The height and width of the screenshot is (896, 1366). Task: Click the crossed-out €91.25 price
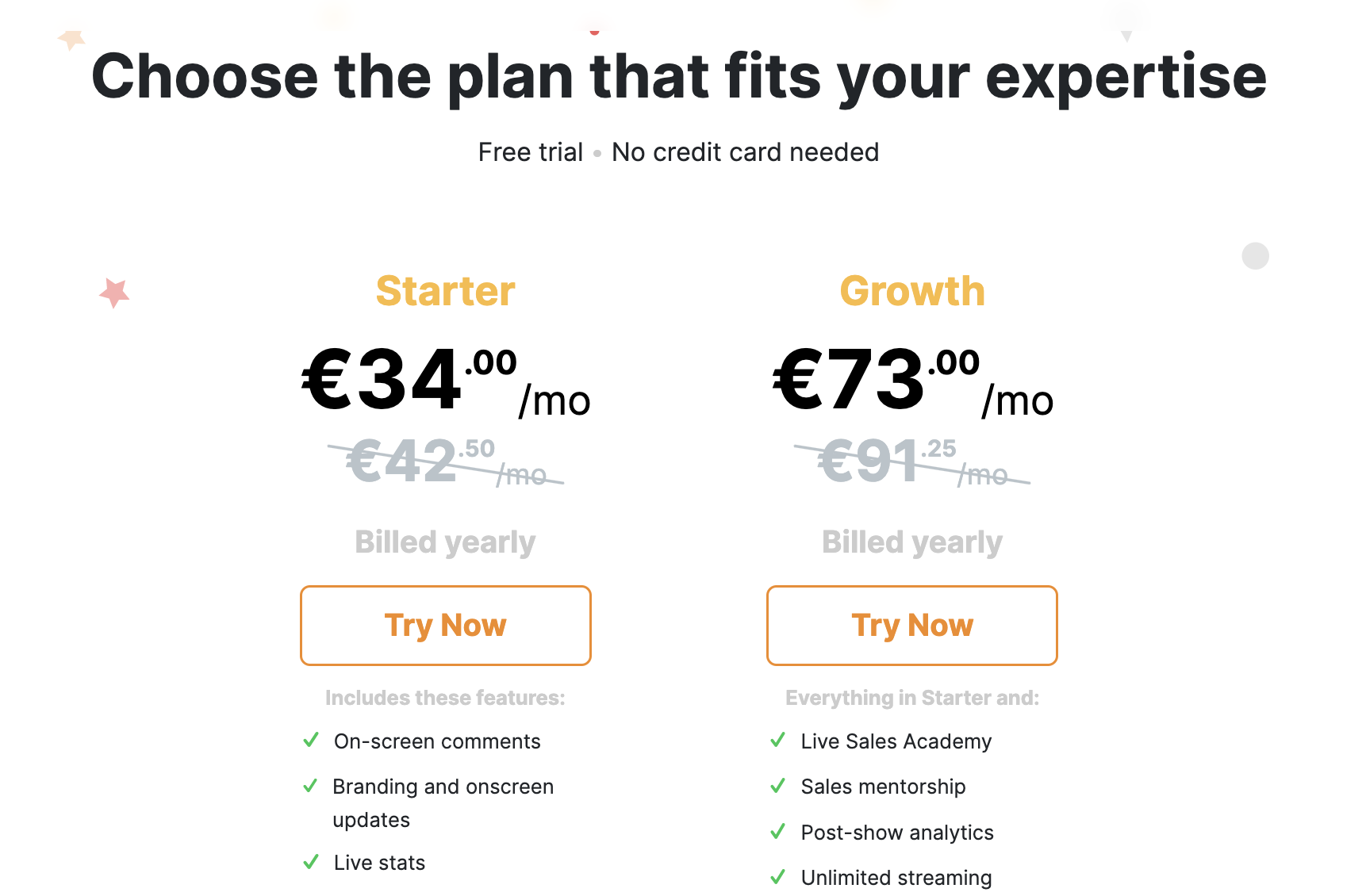(912, 462)
